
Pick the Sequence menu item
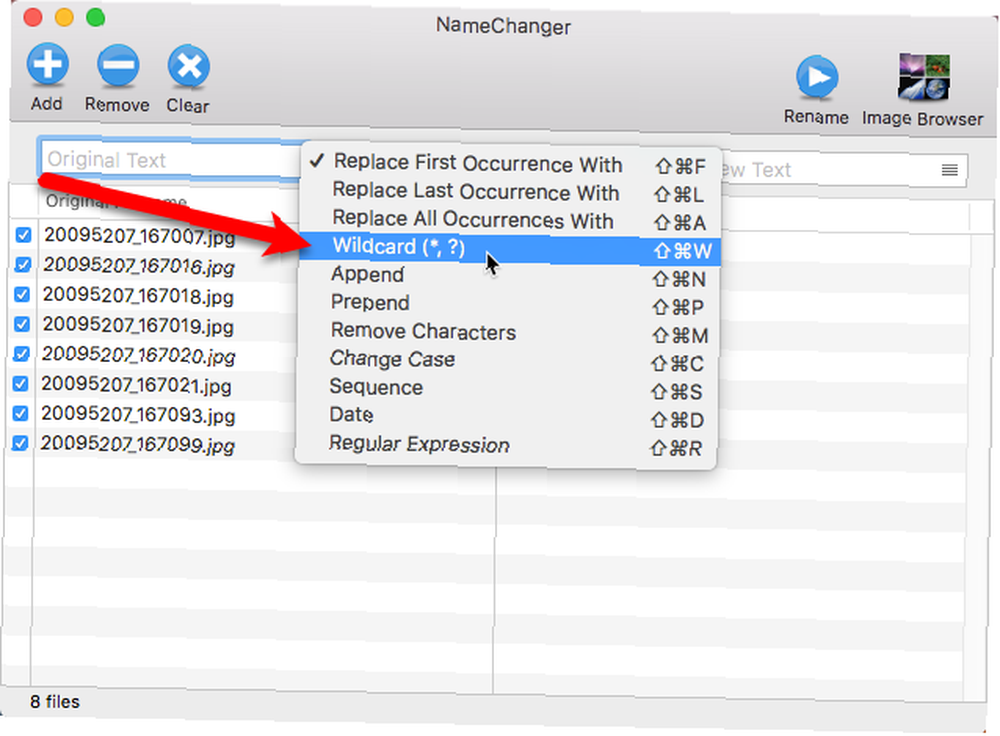click(507, 388)
